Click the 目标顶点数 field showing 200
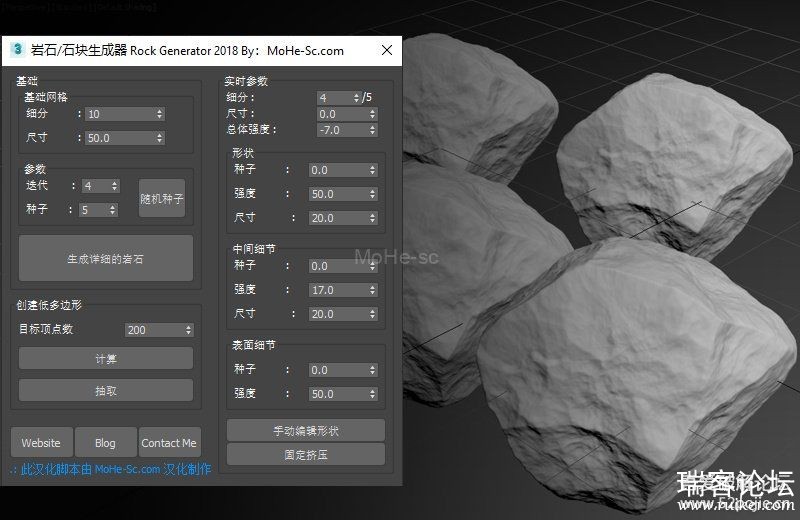800x520 pixels. (x=153, y=330)
